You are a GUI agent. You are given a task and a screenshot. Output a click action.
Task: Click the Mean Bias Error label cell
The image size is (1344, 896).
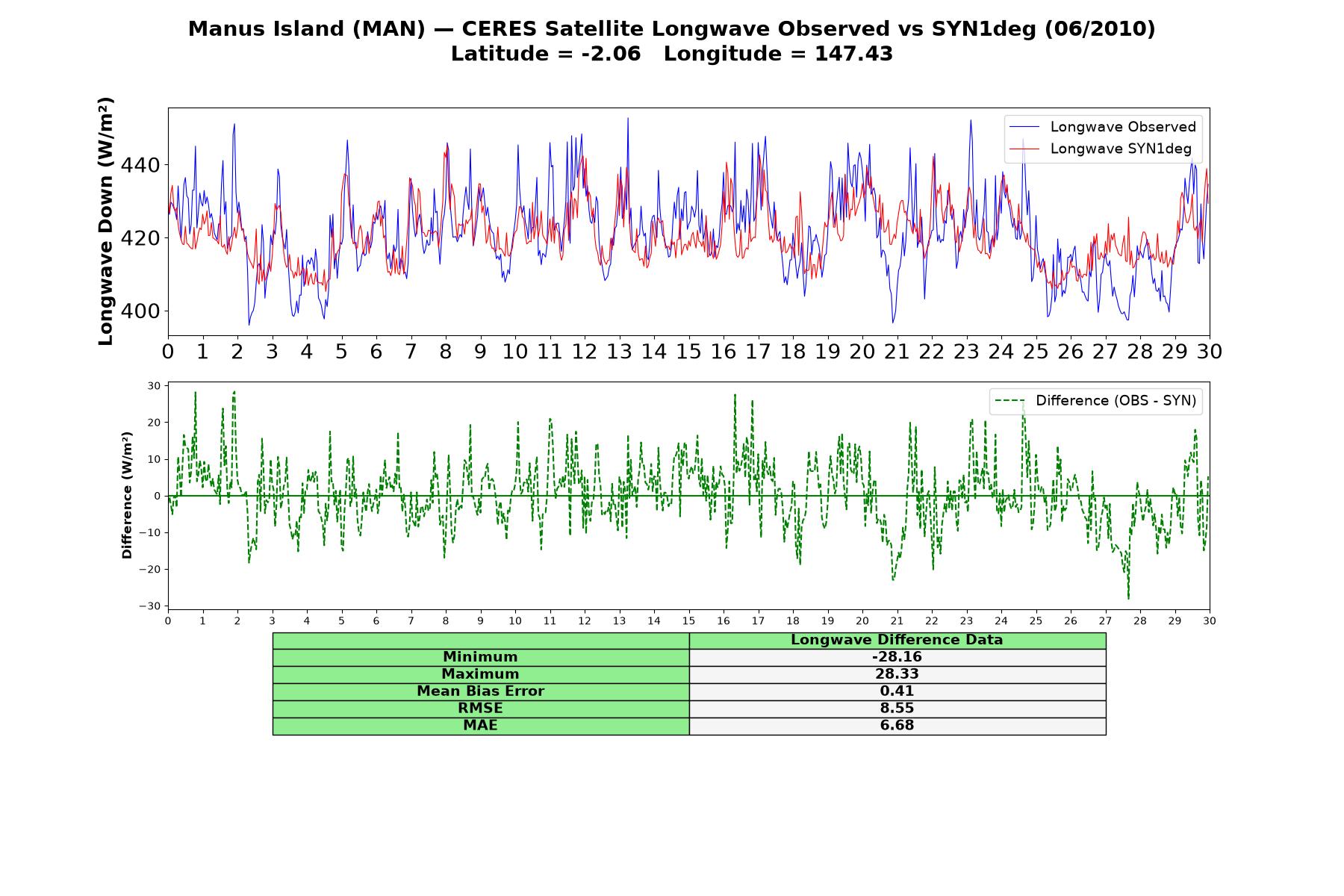(480, 691)
